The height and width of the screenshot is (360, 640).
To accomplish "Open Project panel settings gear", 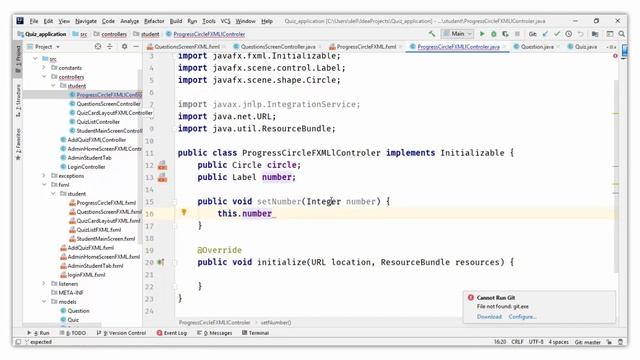I will [124, 47].
